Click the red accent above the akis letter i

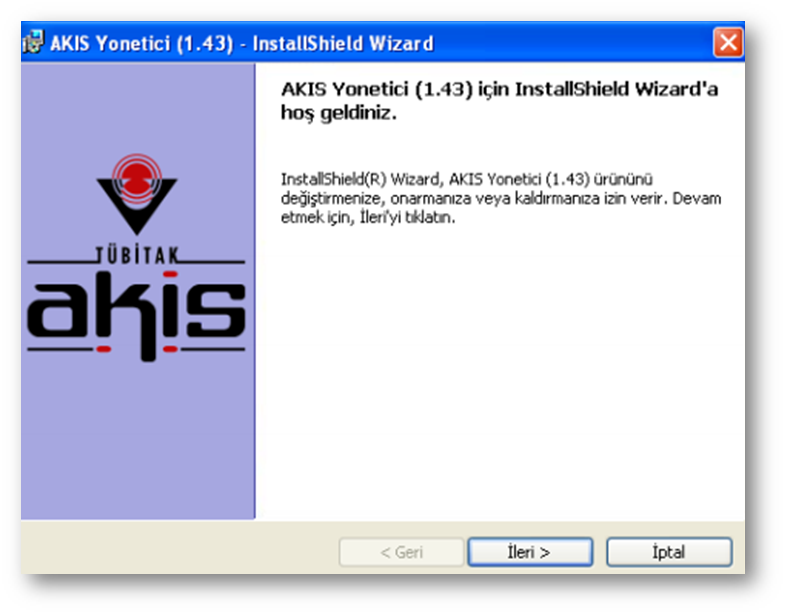171,274
